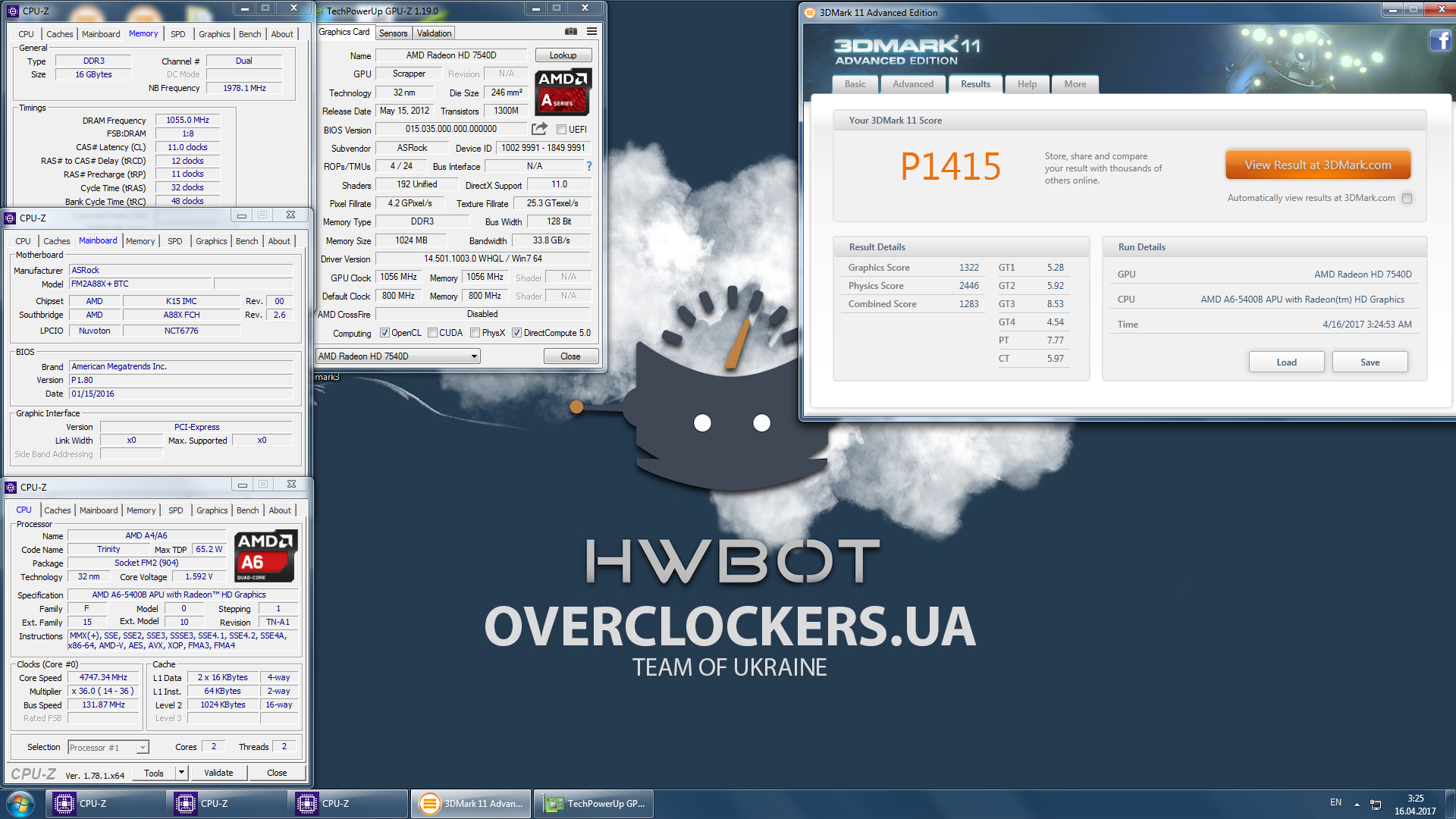Click the mainboard Model field FM2A88X+ BTC
Screen dimensions: 1456x819
click(x=140, y=284)
